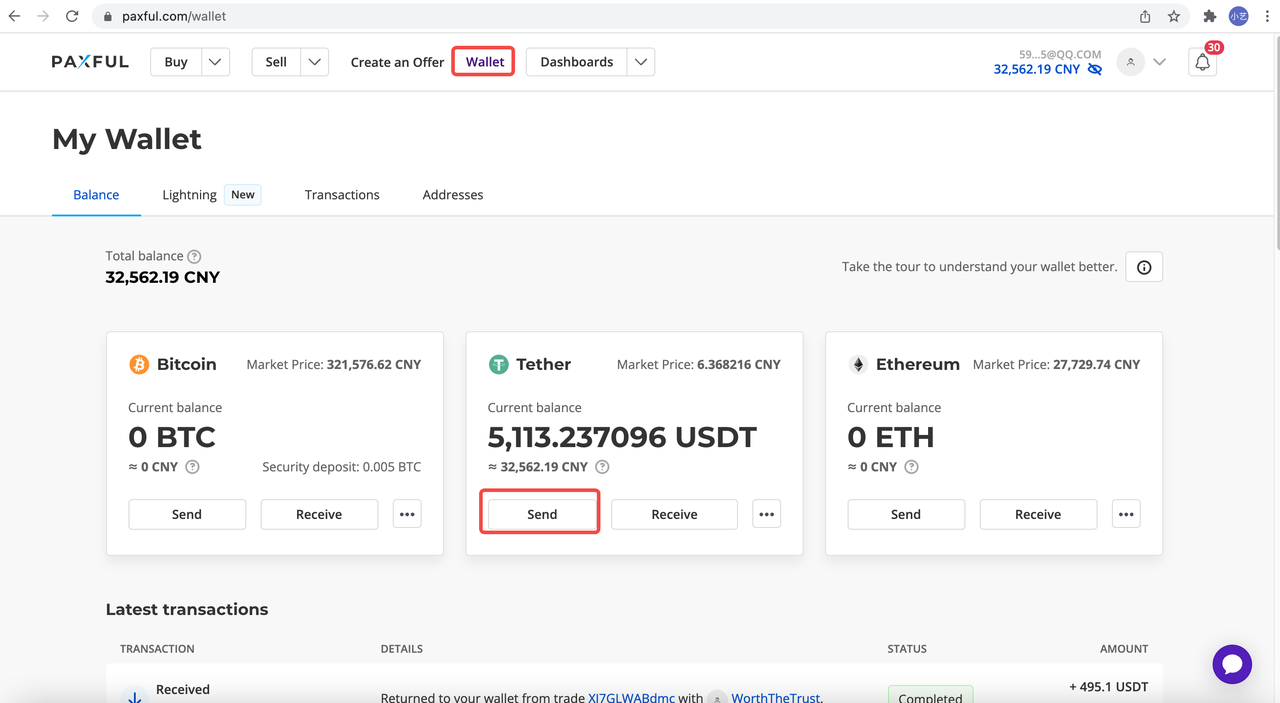The image size is (1280, 703).
Task: Open the Chrome profile avatar
Action: click(1239, 16)
